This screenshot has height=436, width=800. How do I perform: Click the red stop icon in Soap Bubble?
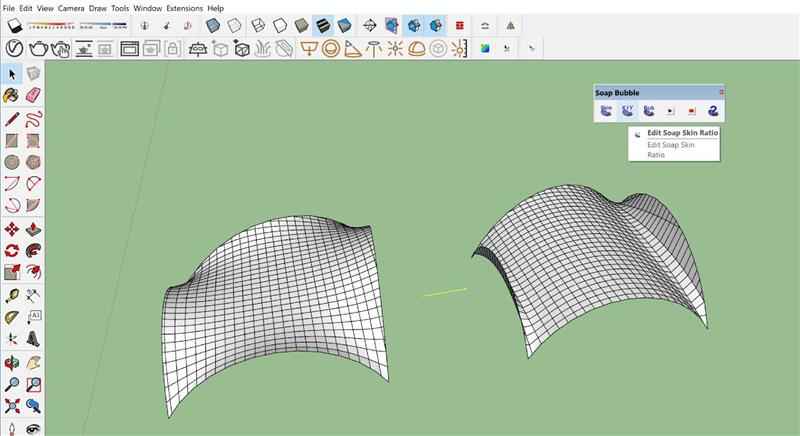point(692,111)
